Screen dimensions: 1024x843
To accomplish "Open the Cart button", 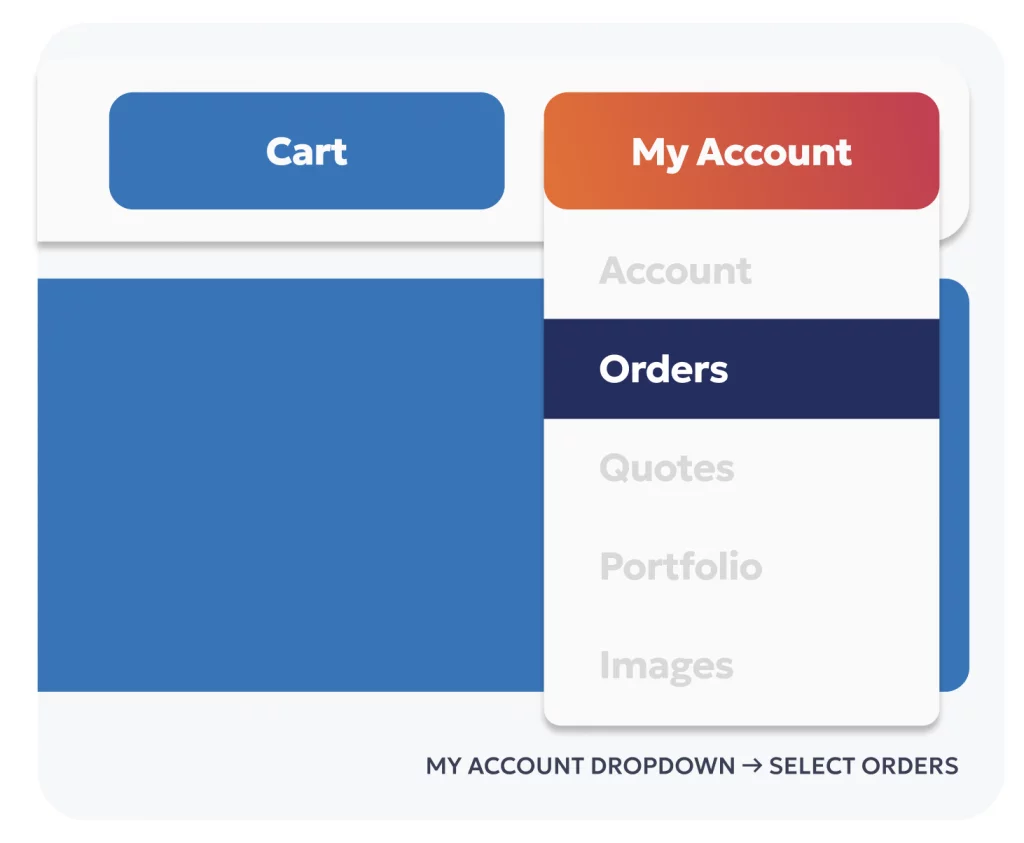I will (306, 151).
